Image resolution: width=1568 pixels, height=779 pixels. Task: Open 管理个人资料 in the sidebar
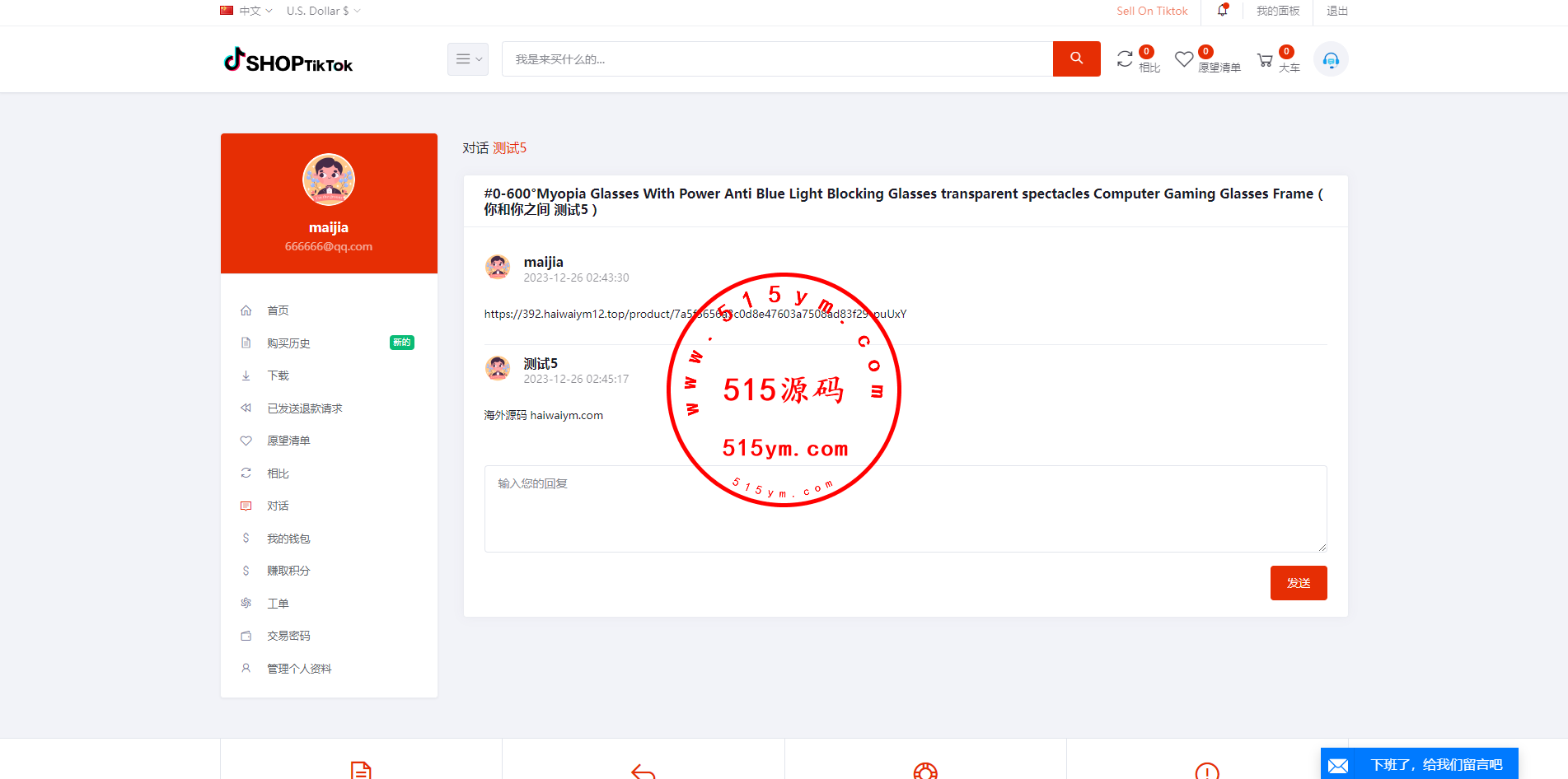(x=299, y=669)
